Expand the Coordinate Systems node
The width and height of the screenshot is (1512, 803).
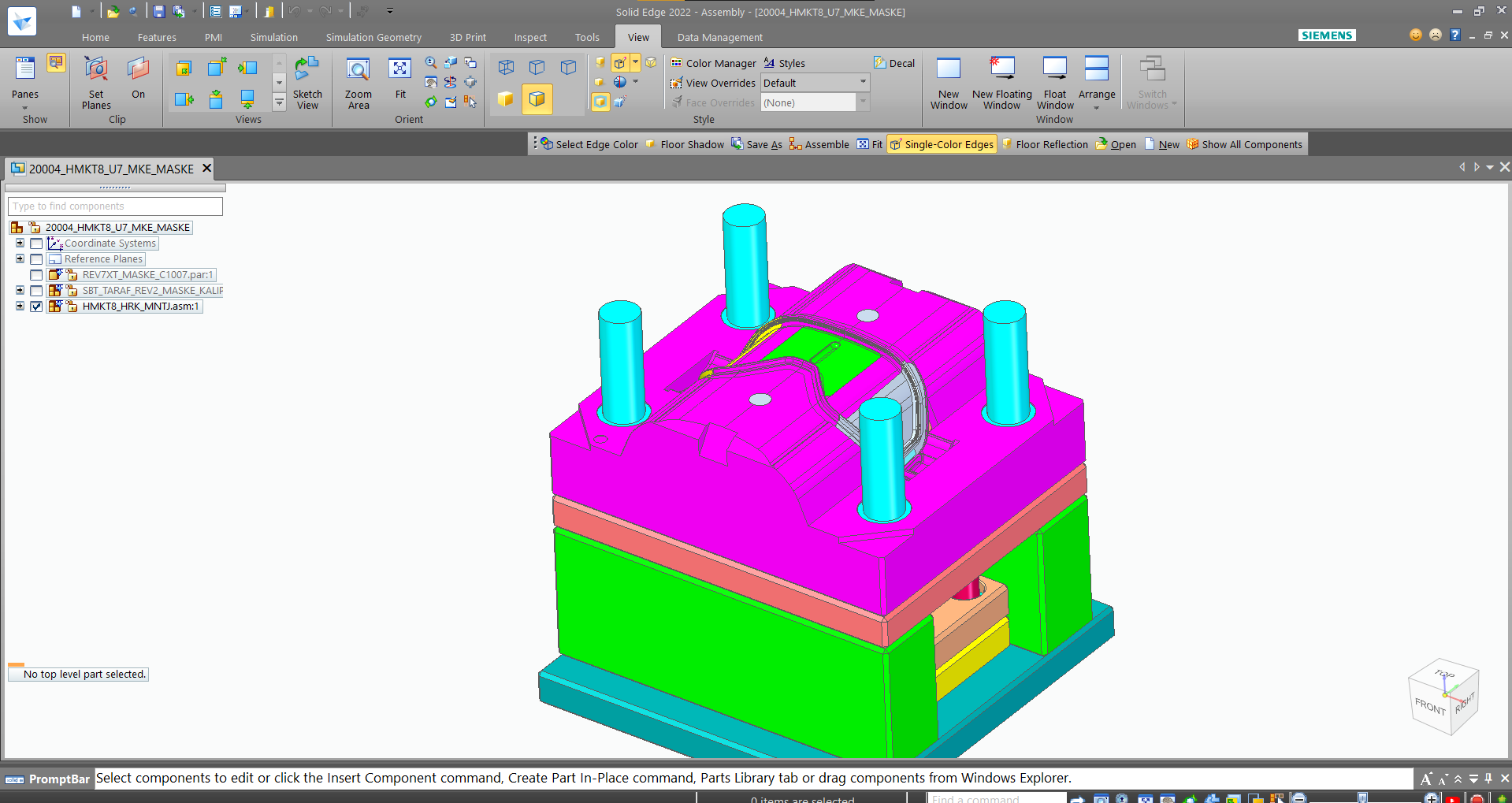click(20, 243)
